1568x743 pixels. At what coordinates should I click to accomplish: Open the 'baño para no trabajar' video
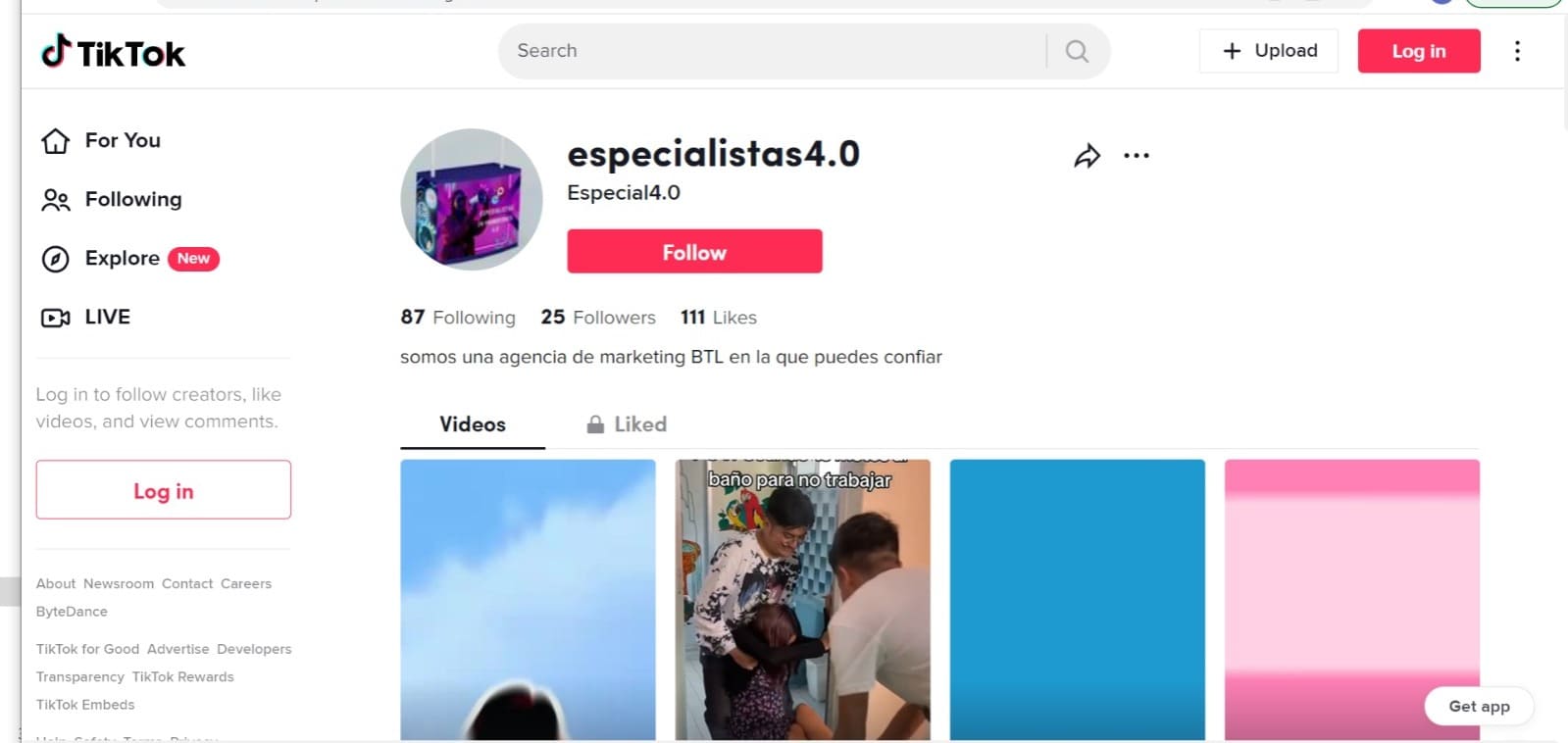tap(802, 600)
